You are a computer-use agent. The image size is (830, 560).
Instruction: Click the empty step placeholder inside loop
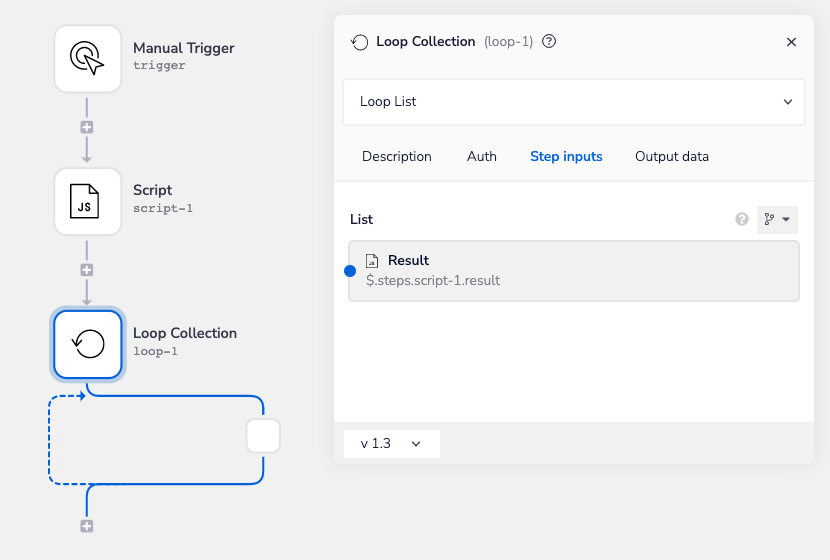click(x=263, y=437)
